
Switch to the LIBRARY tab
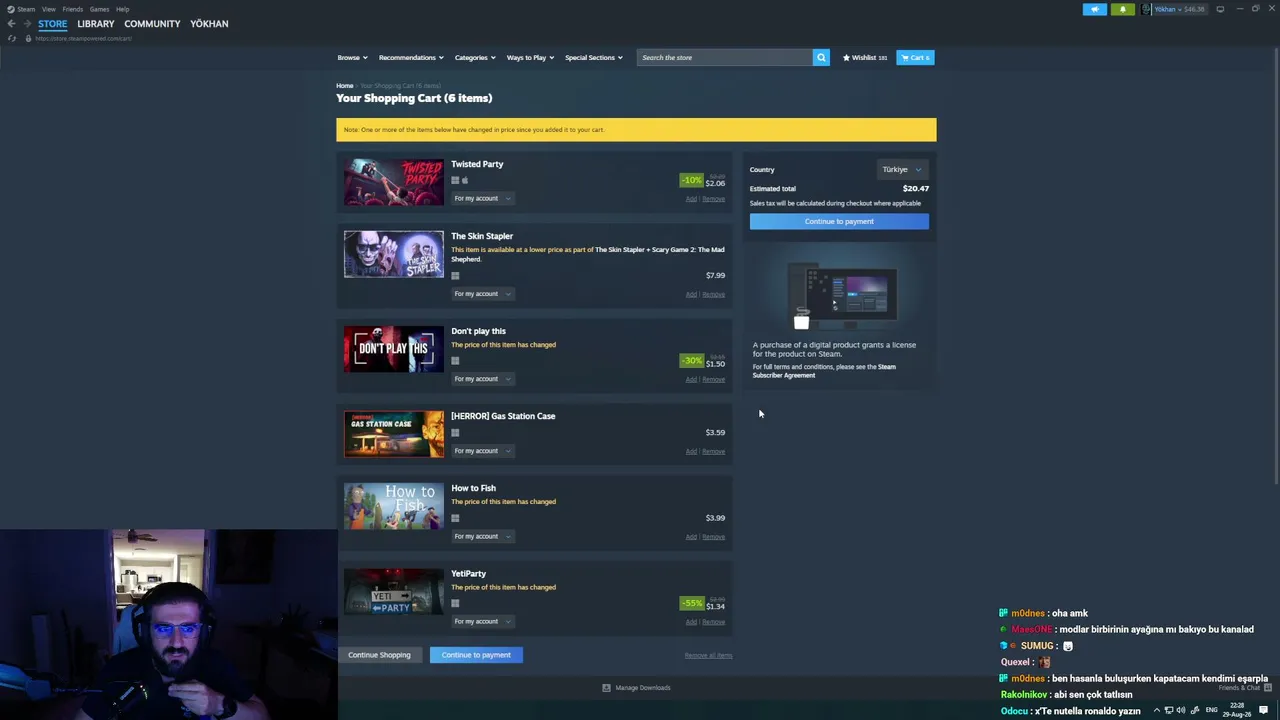(x=96, y=24)
